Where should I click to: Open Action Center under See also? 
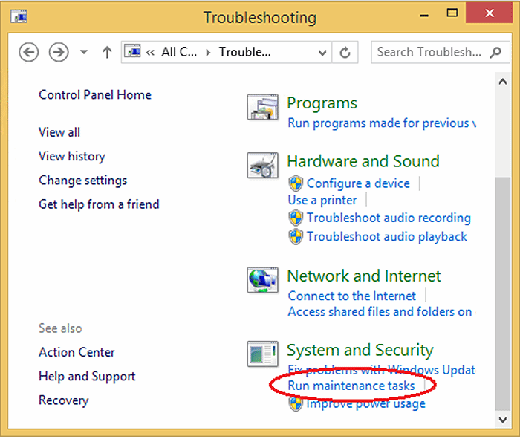76,352
